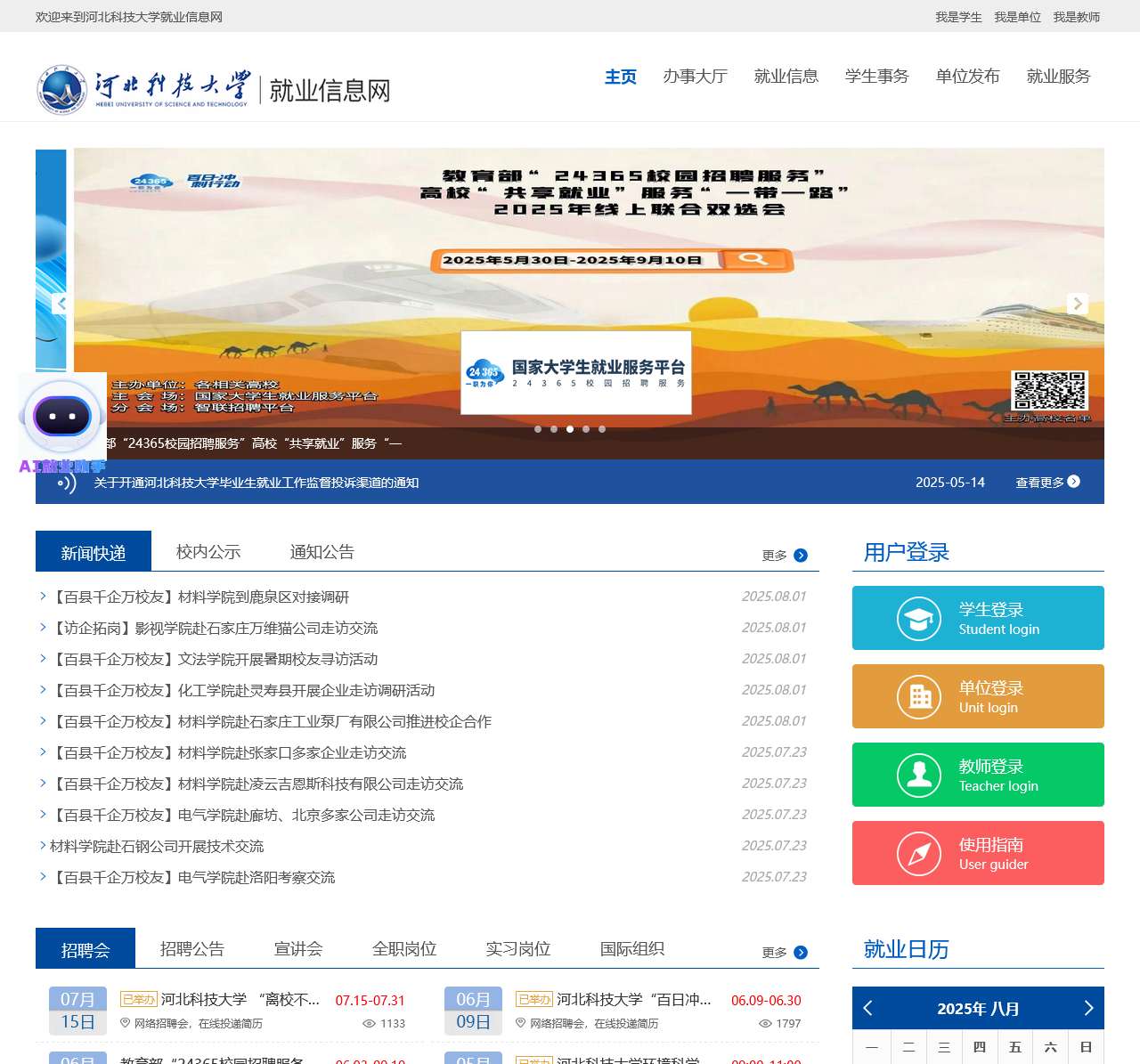1140x1064 pixels.
Task: Click the megaphone icon on the notice bar
Action: (x=66, y=483)
